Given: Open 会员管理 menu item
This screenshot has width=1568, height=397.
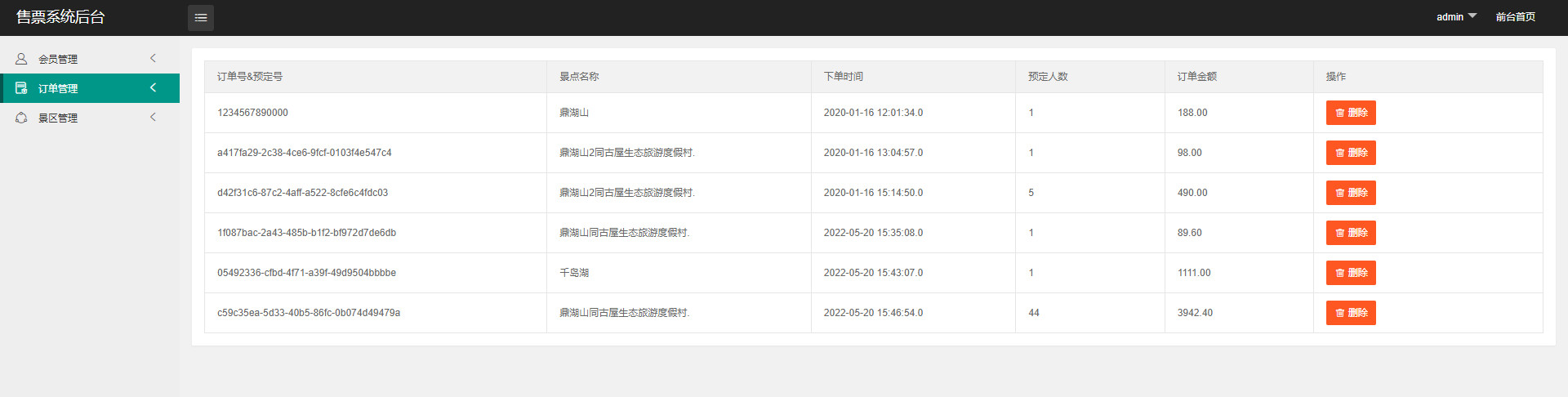Looking at the screenshot, I should point(90,59).
